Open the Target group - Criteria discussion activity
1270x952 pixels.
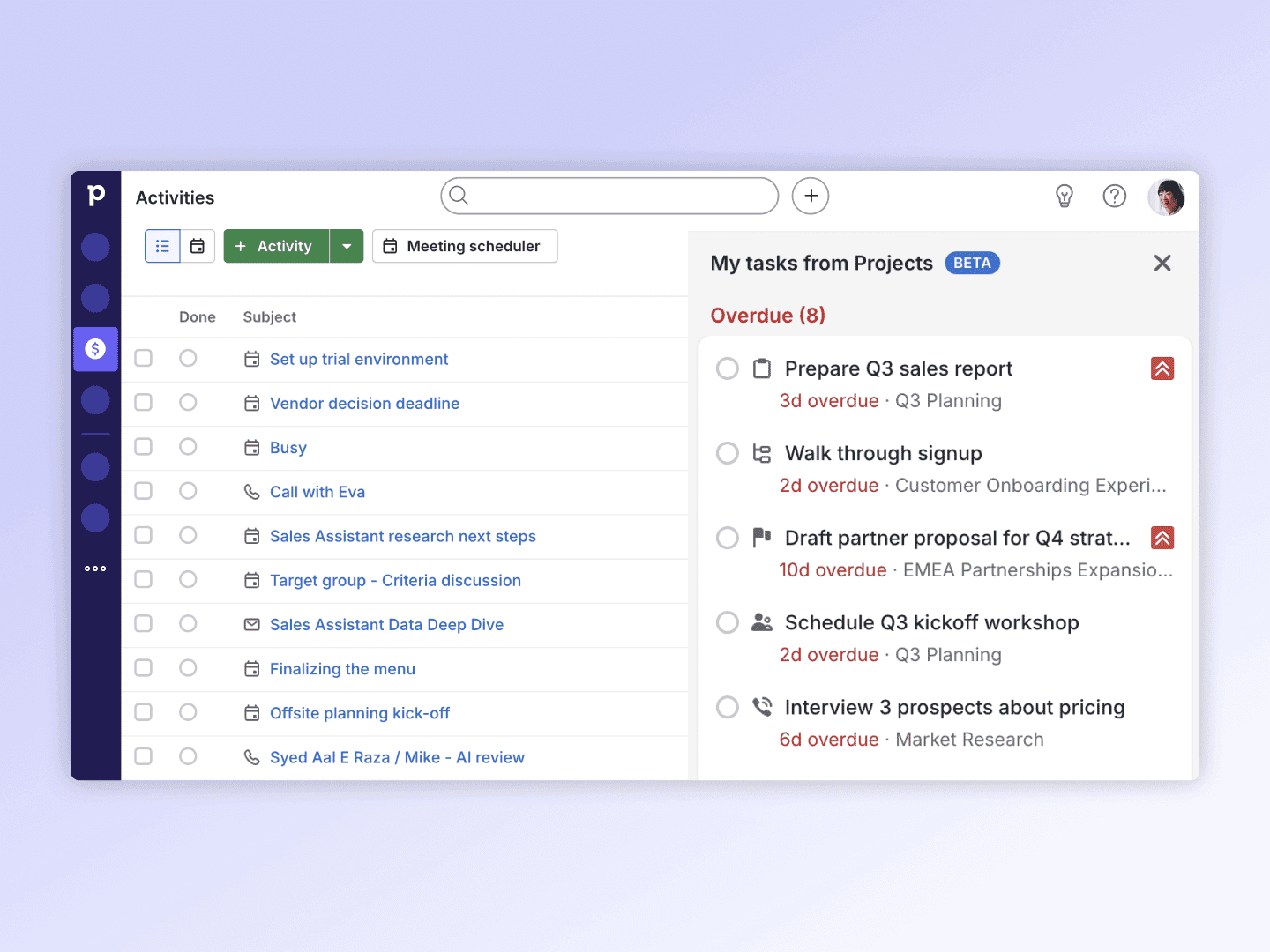(395, 580)
